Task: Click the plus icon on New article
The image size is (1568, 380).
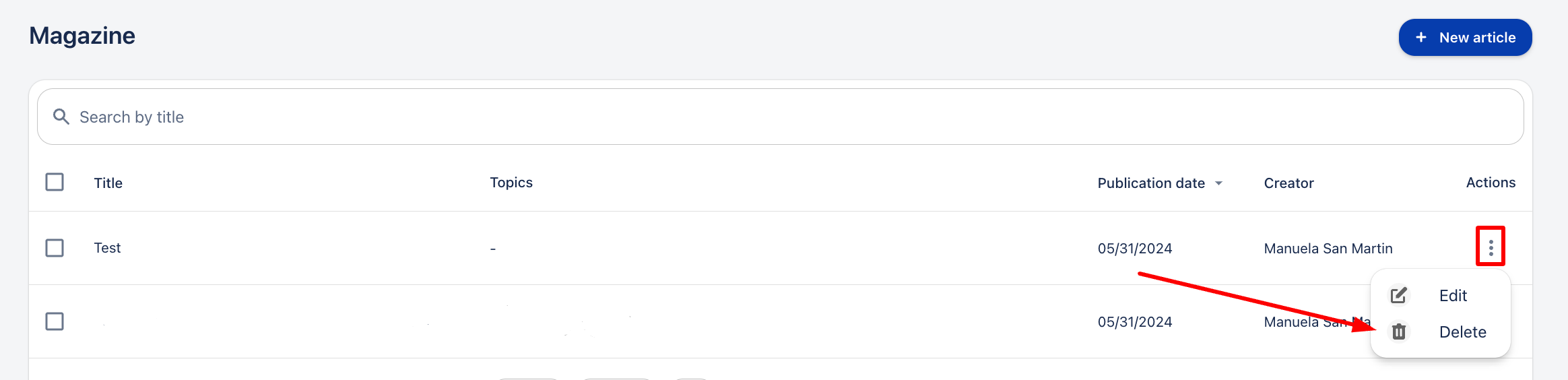Action: coord(1421,38)
